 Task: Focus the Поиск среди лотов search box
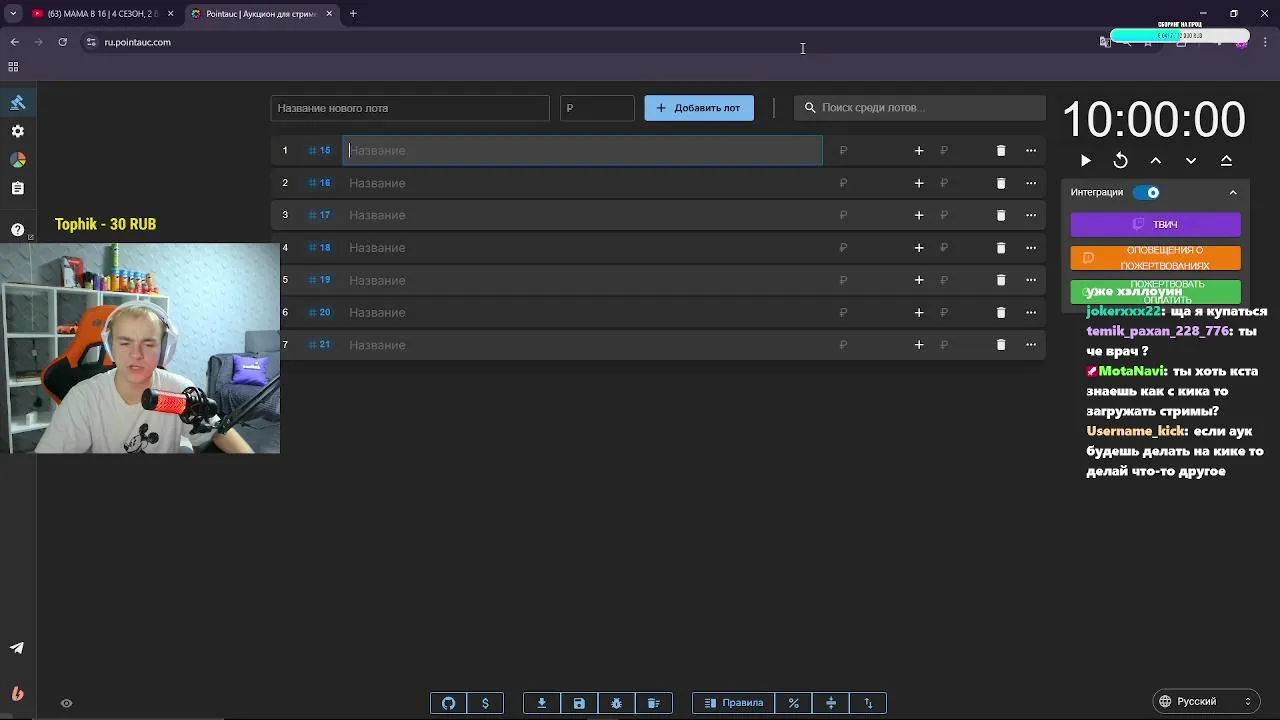coord(920,108)
